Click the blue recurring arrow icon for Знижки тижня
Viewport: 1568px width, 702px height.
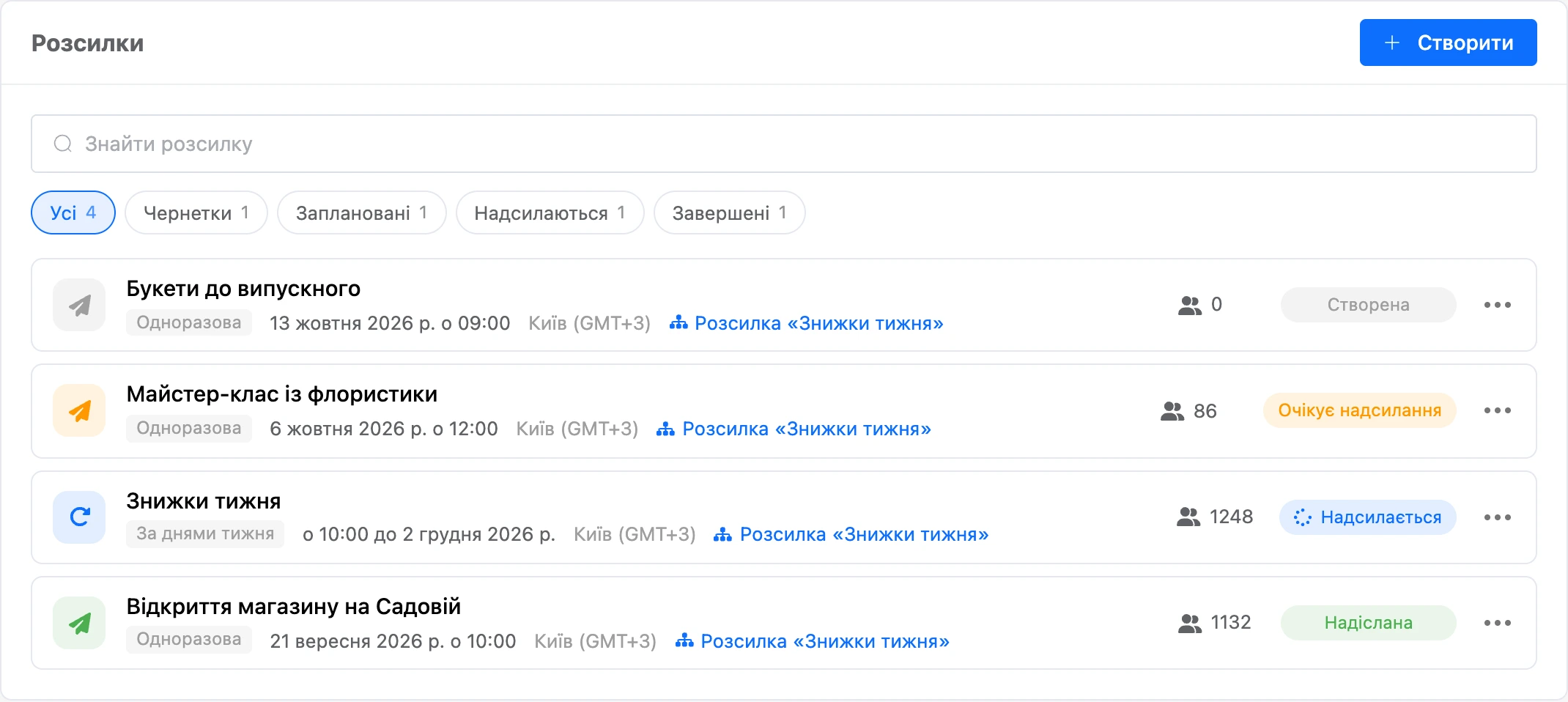79,517
